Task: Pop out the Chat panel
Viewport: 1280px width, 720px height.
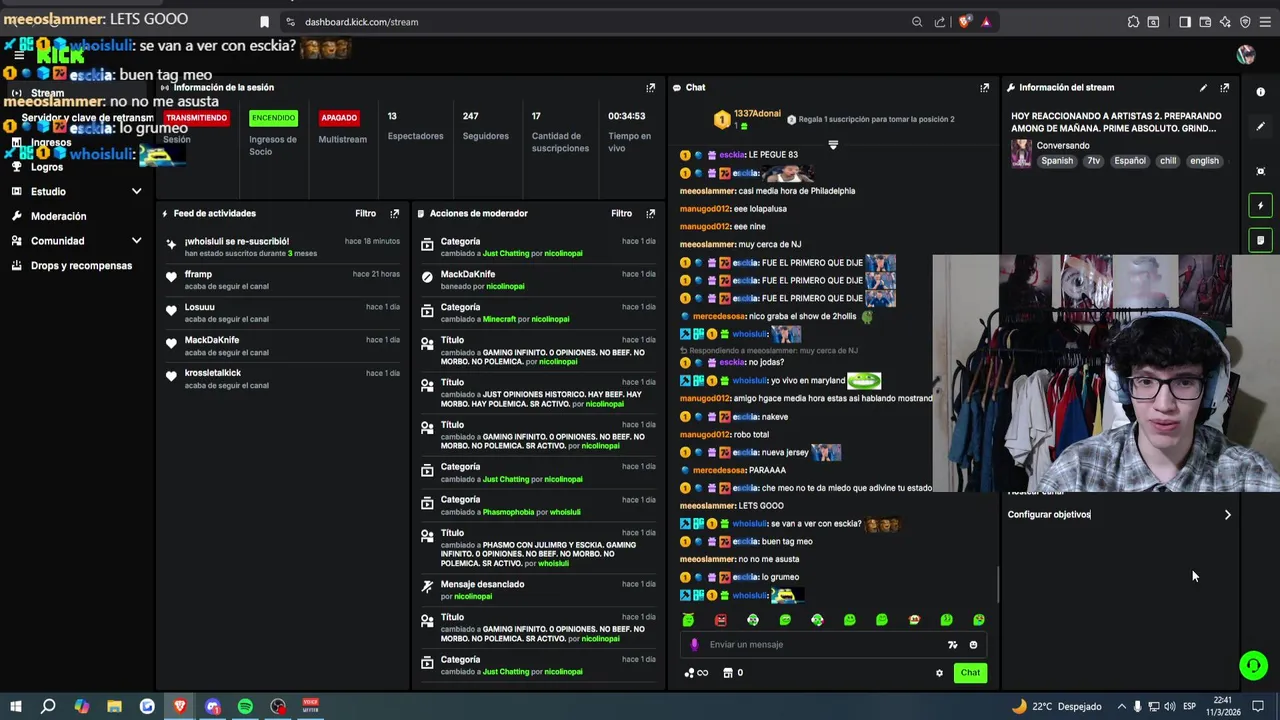Action: point(984,88)
